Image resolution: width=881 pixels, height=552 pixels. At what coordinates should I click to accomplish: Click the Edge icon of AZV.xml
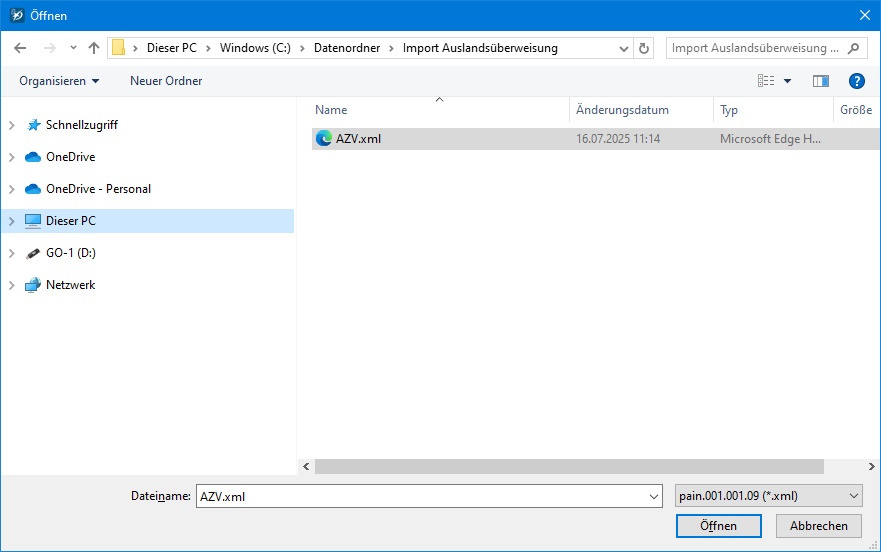click(324, 138)
